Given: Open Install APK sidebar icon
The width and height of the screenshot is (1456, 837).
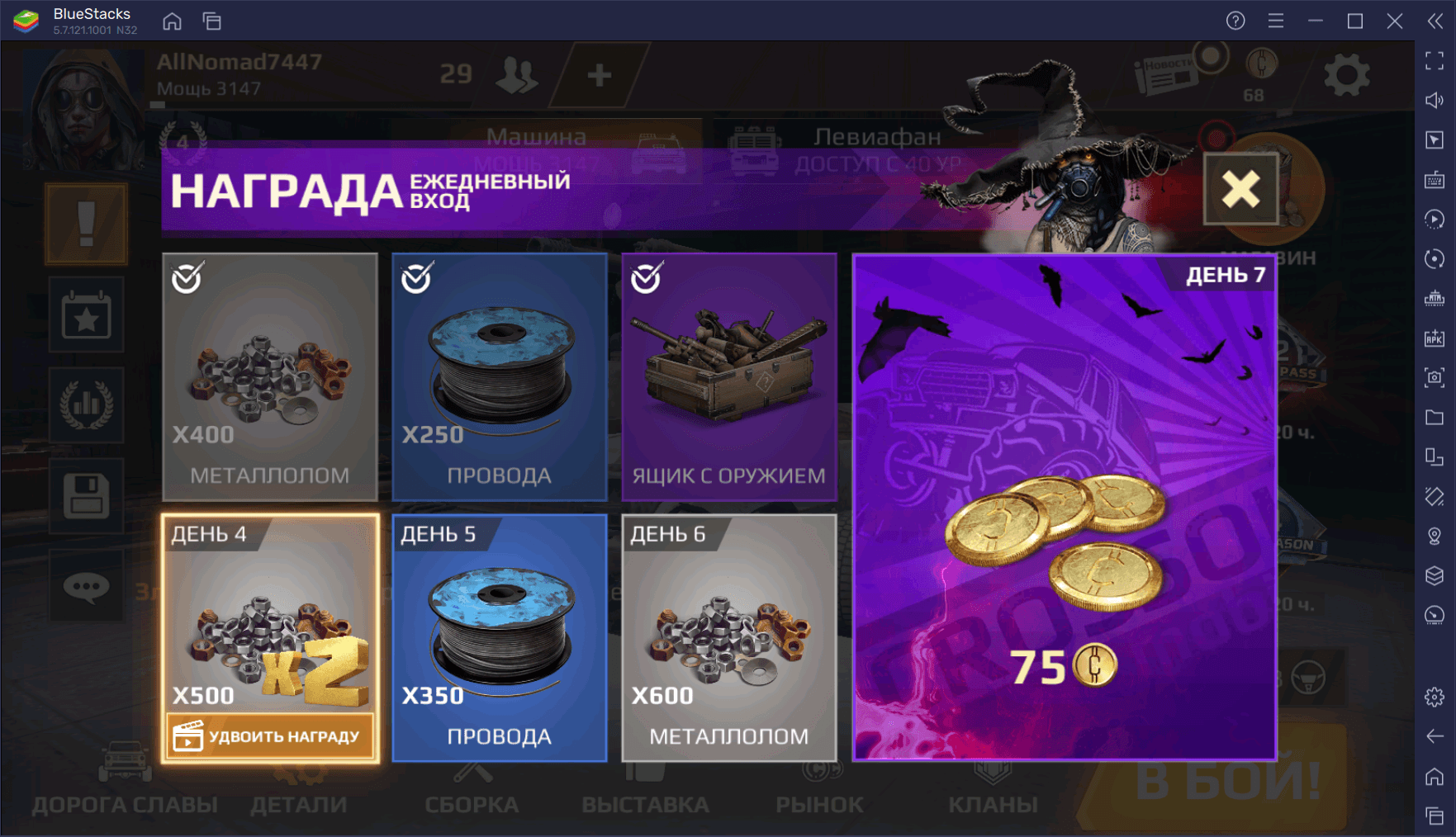Looking at the screenshot, I should (x=1435, y=338).
